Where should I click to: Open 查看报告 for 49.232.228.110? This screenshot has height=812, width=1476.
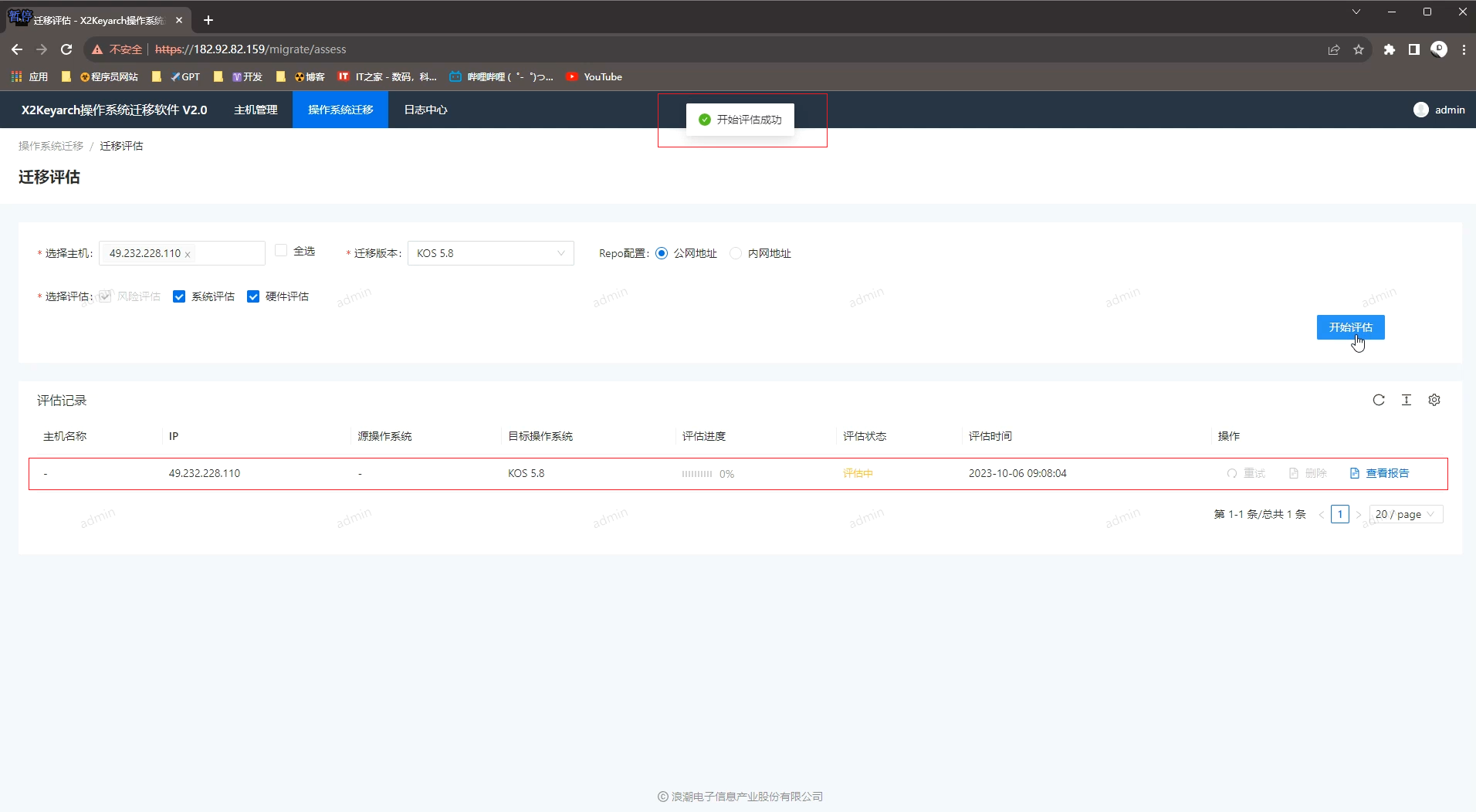[1380, 473]
